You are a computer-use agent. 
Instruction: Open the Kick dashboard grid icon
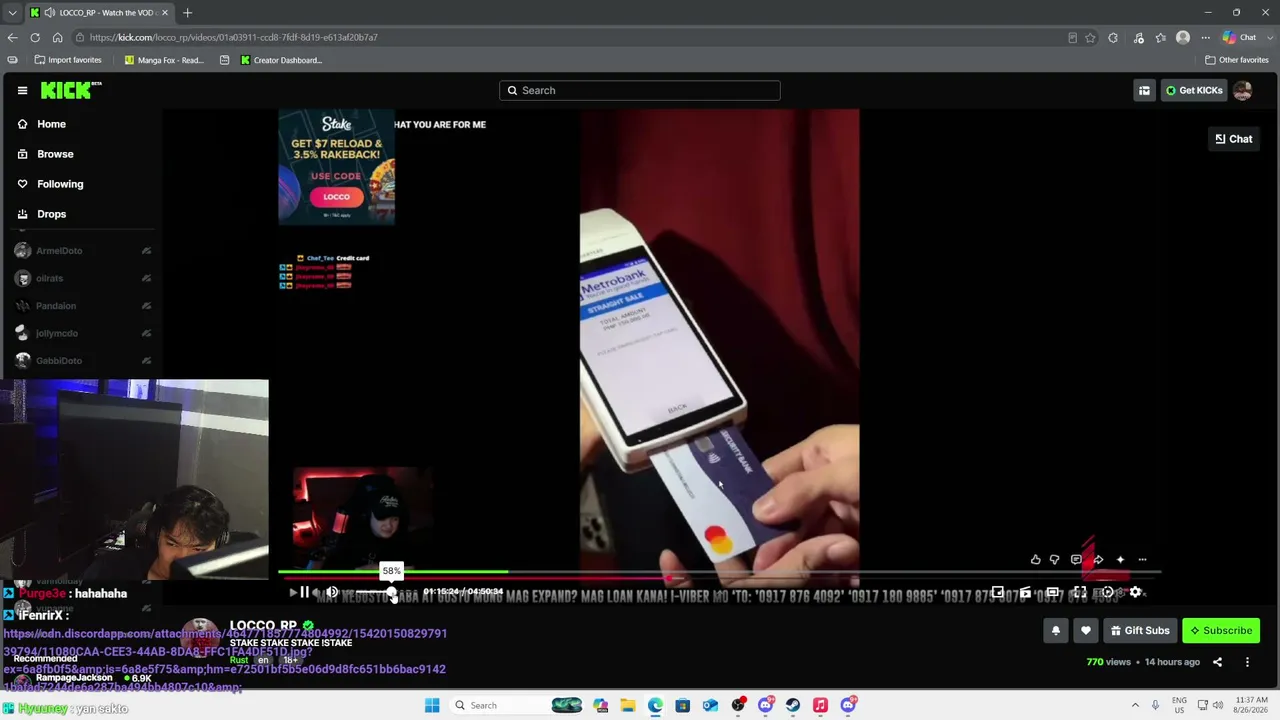tap(1144, 90)
